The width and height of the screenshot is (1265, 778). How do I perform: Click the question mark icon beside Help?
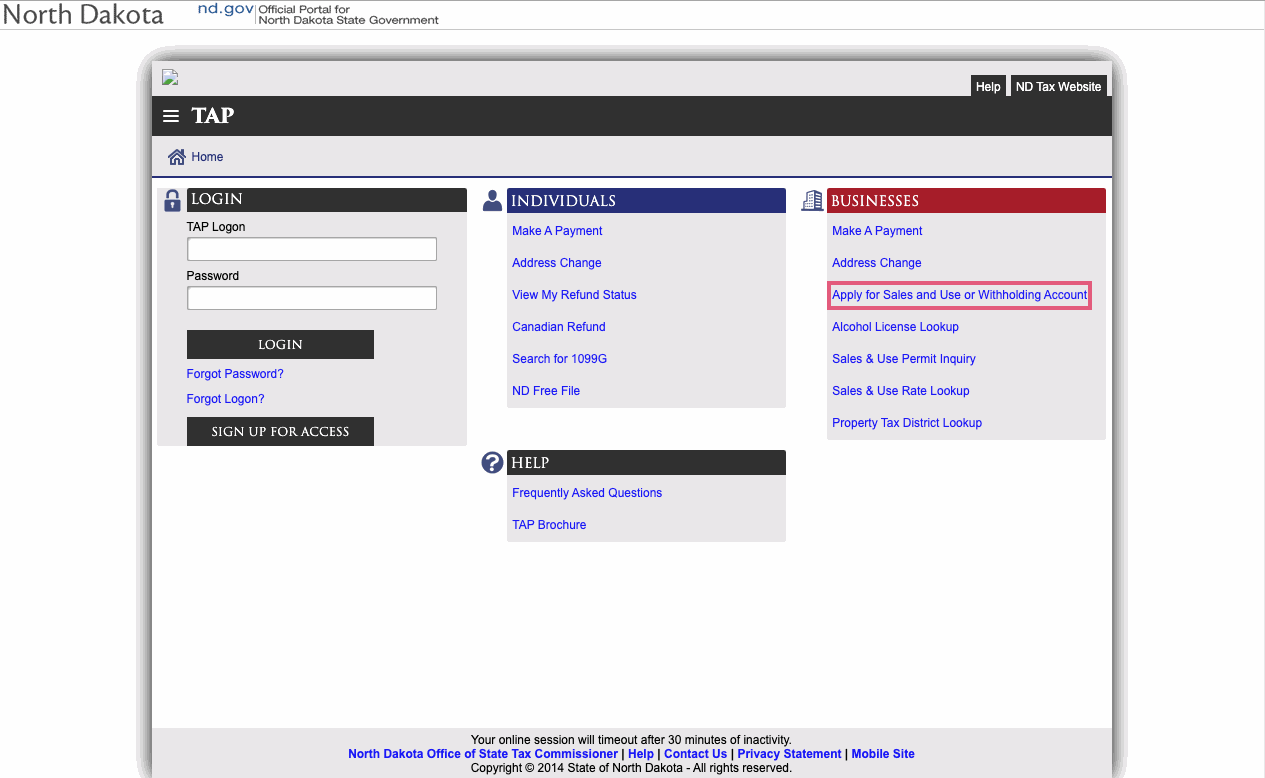[492, 463]
